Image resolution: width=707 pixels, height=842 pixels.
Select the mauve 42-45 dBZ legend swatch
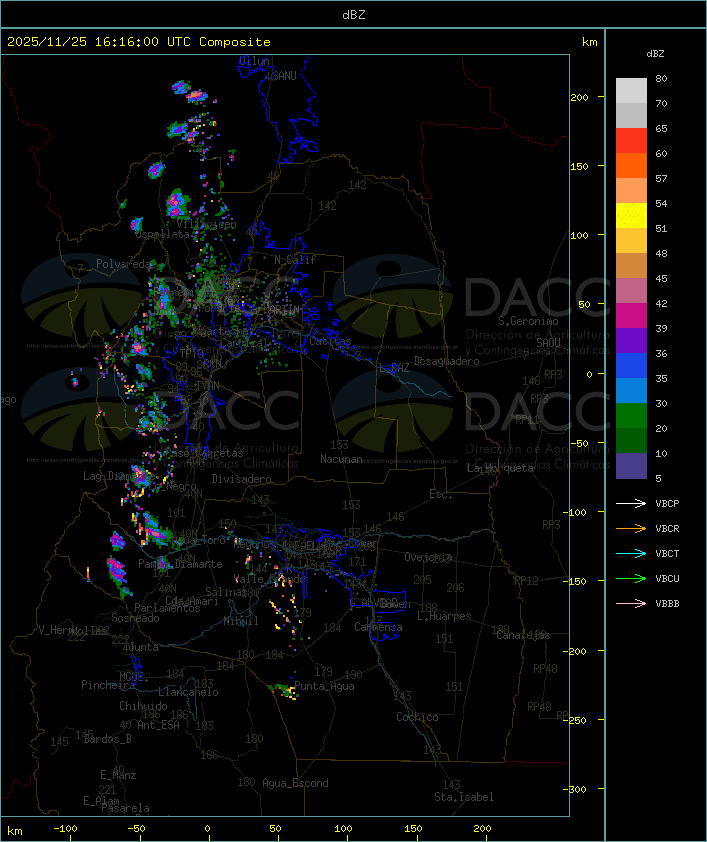631,291
